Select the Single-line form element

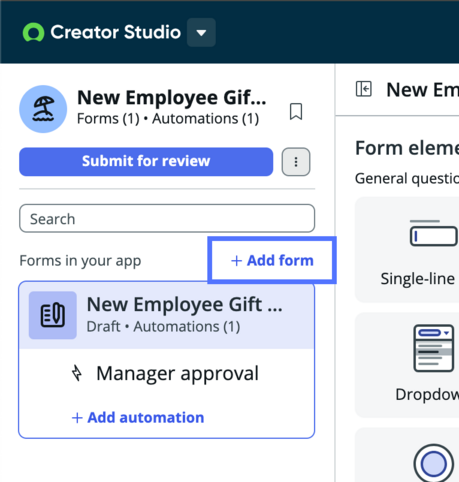coord(407,250)
